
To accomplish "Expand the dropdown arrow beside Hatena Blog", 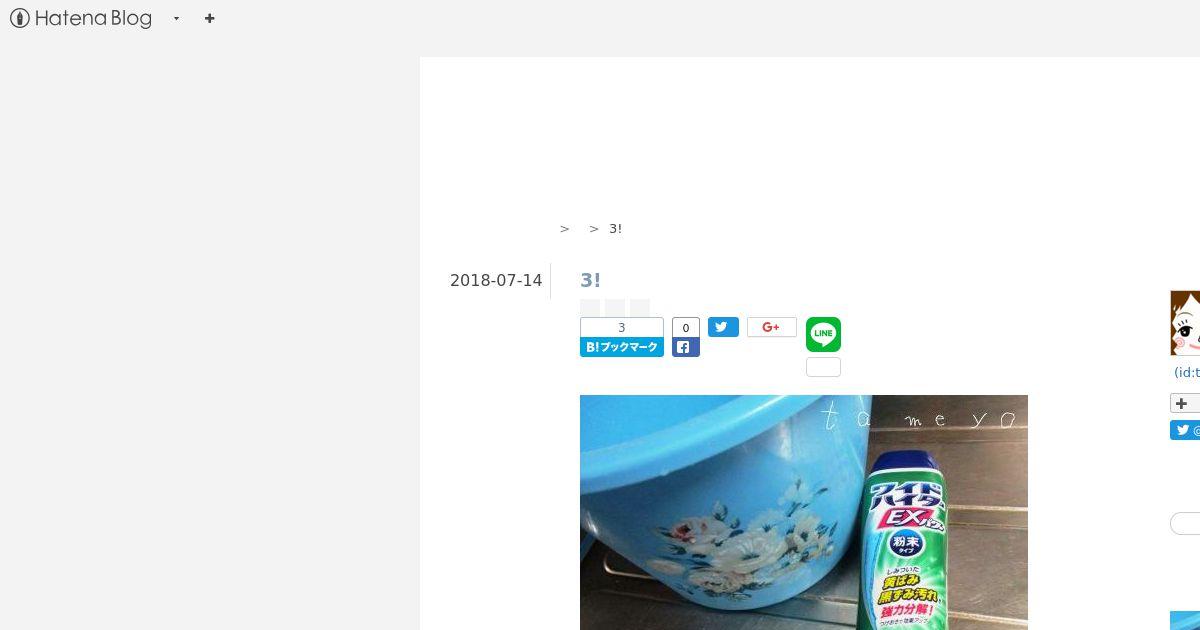I will pyautogui.click(x=176, y=18).
